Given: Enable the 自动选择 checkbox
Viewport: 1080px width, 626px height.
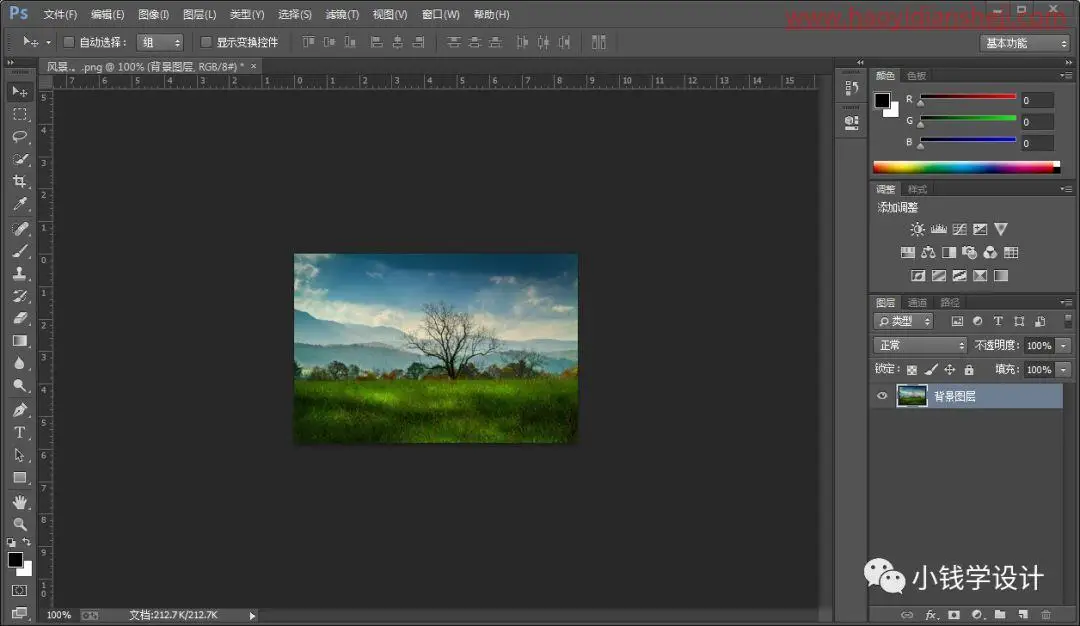Looking at the screenshot, I should (69, 42).
